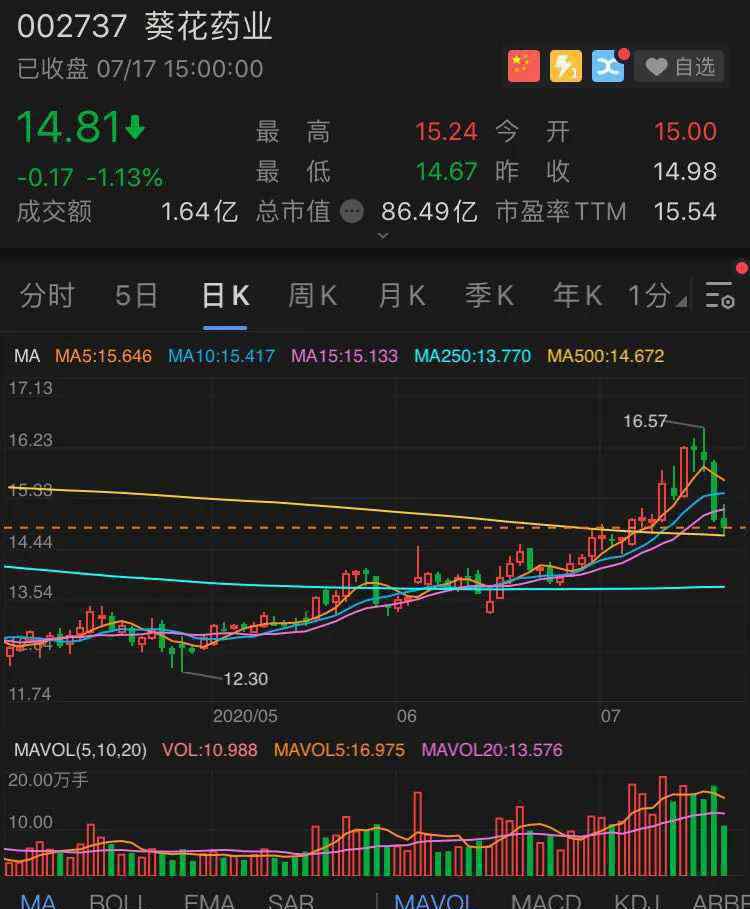Switch to 季K chart tab
Image resolution: width=750 pixels, height=909 pixels.
(489, 295)
